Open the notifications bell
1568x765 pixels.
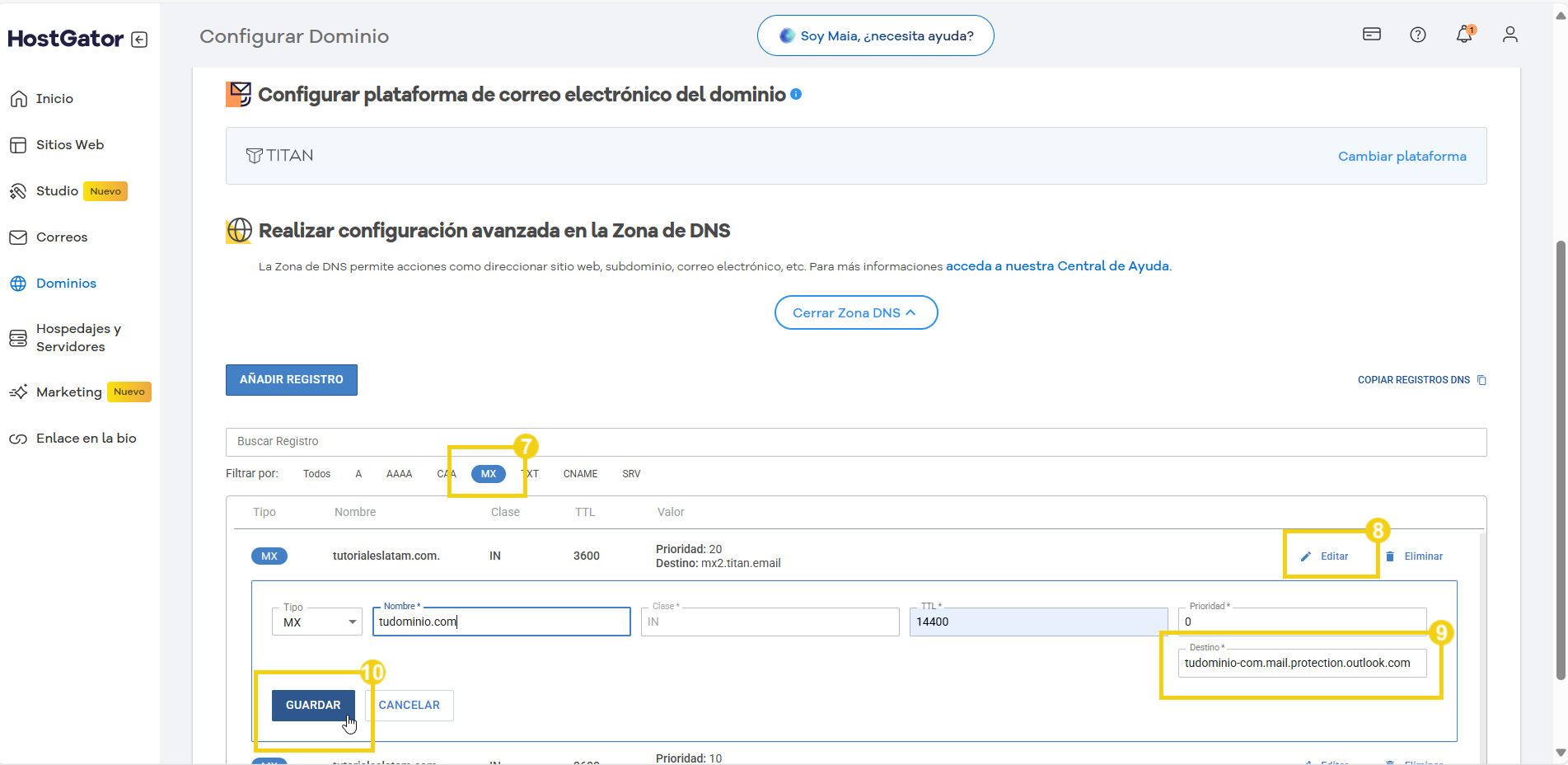coord(1463,35)
